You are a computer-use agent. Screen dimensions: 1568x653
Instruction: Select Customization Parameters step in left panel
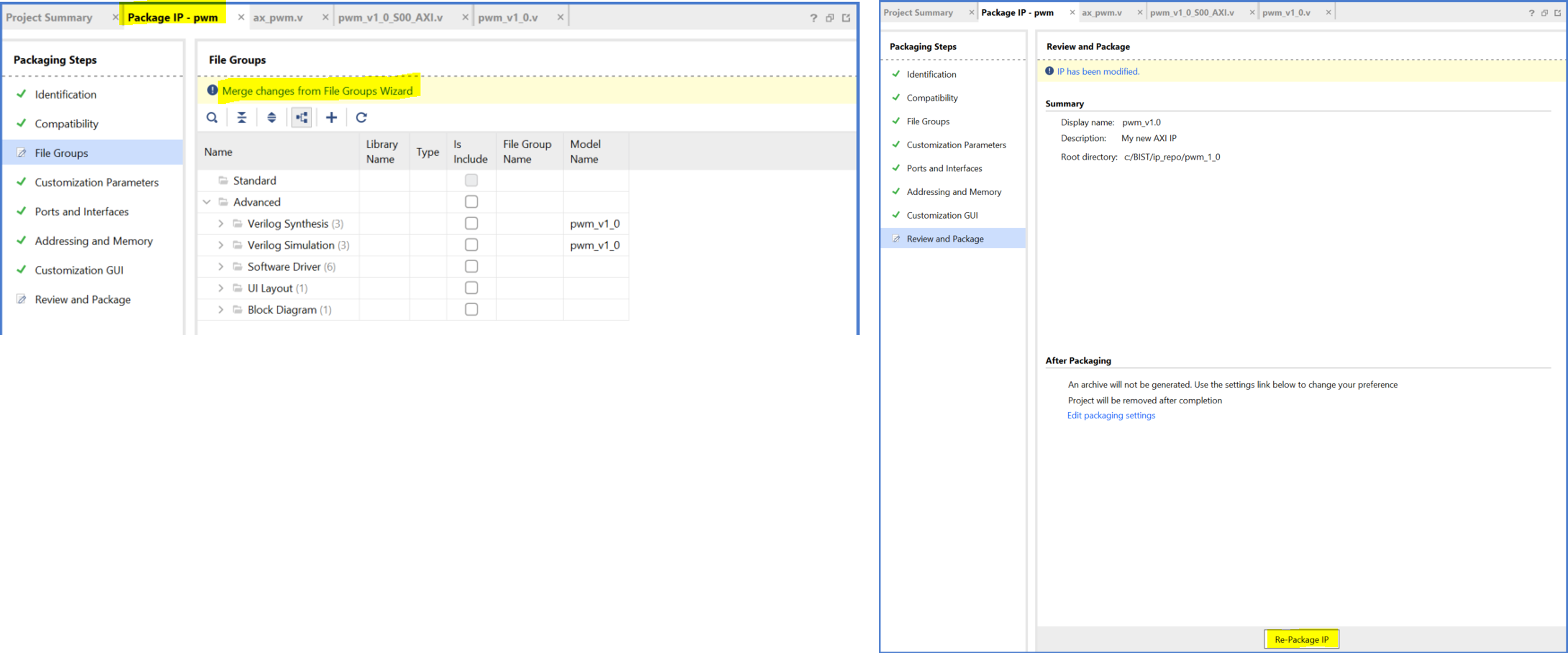96,182
